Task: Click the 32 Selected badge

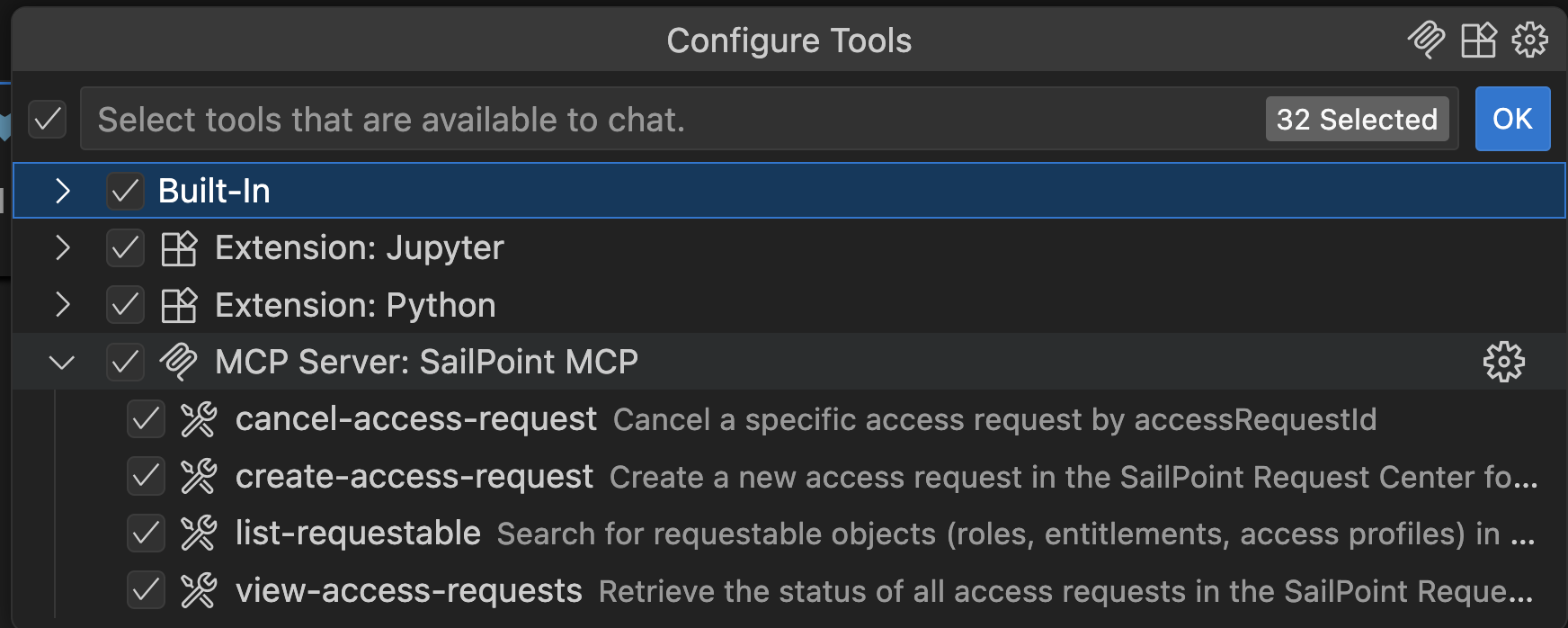Action: pos(1357,119)
